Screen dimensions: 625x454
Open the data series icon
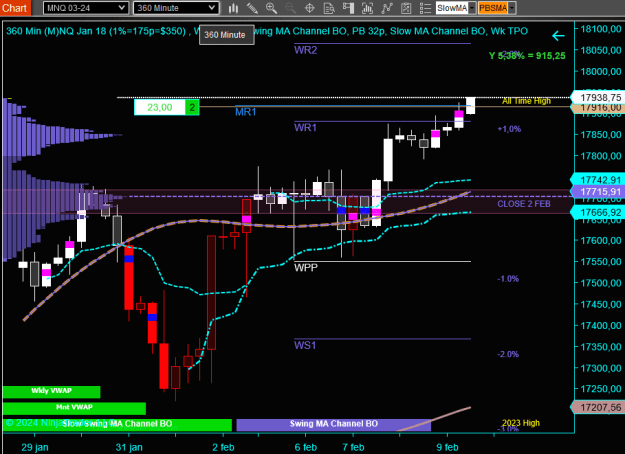pos(368,8)
